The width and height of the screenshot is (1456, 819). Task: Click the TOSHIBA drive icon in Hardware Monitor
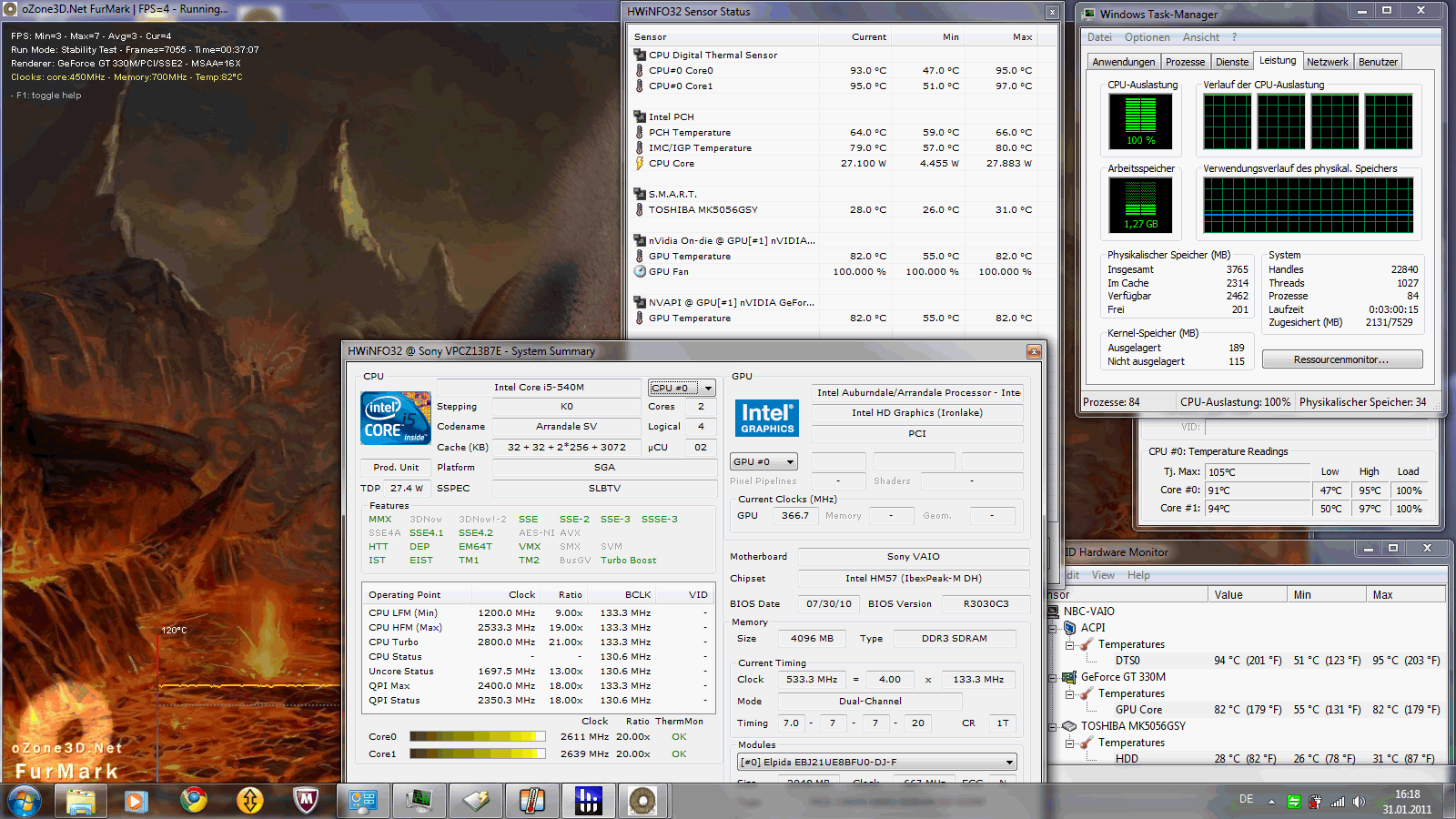[x=1071, y=726]
